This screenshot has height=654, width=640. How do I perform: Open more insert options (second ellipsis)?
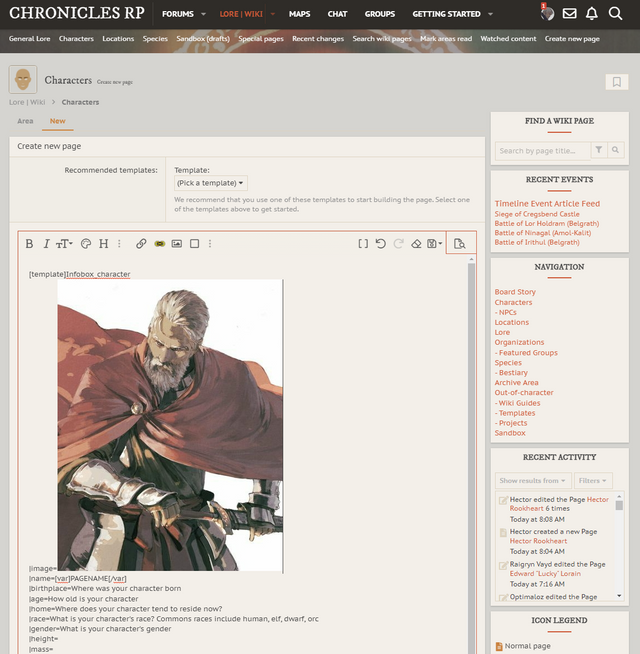210,244
